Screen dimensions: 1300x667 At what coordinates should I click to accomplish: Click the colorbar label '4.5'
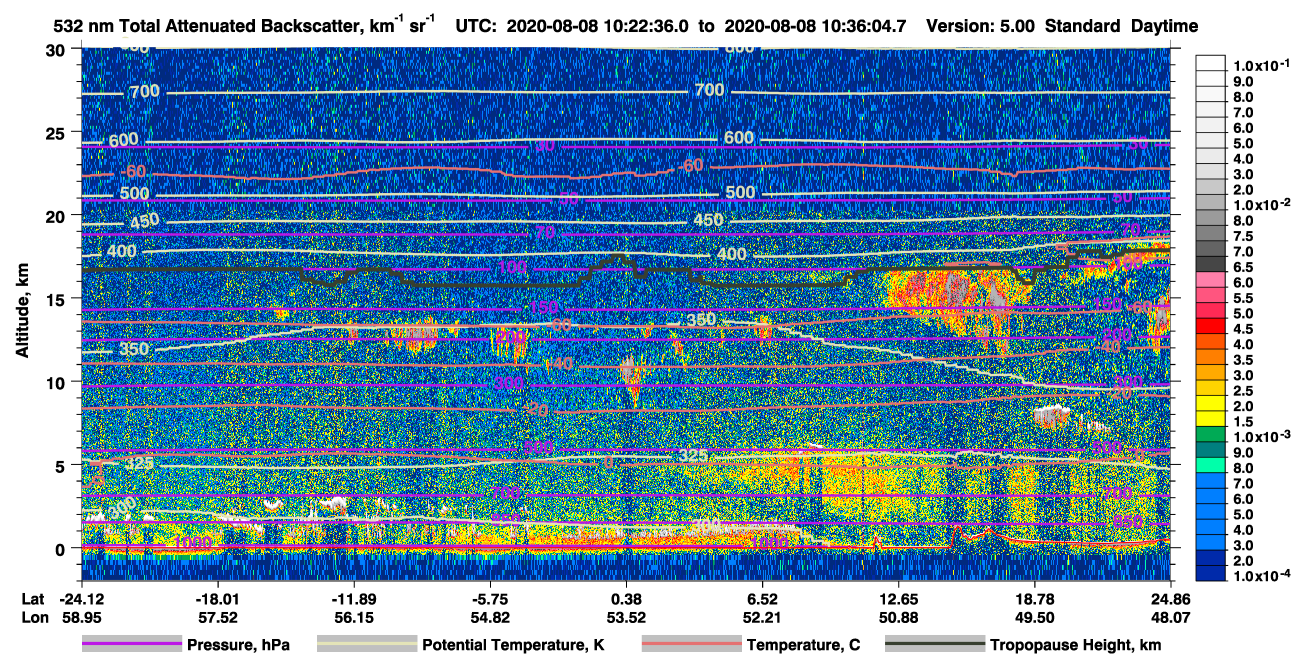(1243, 329)
